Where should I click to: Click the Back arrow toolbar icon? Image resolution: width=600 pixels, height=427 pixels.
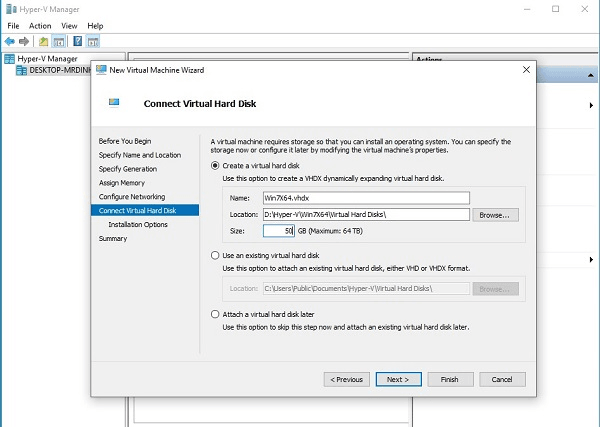pos(10,41)
